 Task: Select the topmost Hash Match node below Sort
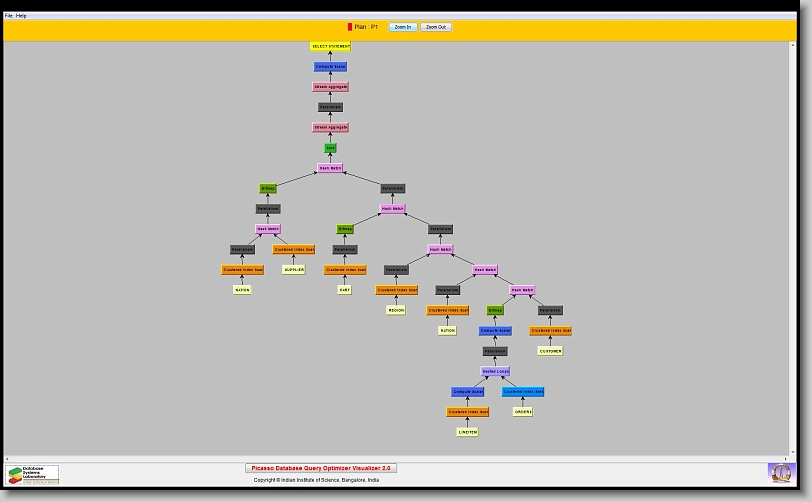point(330,168)
